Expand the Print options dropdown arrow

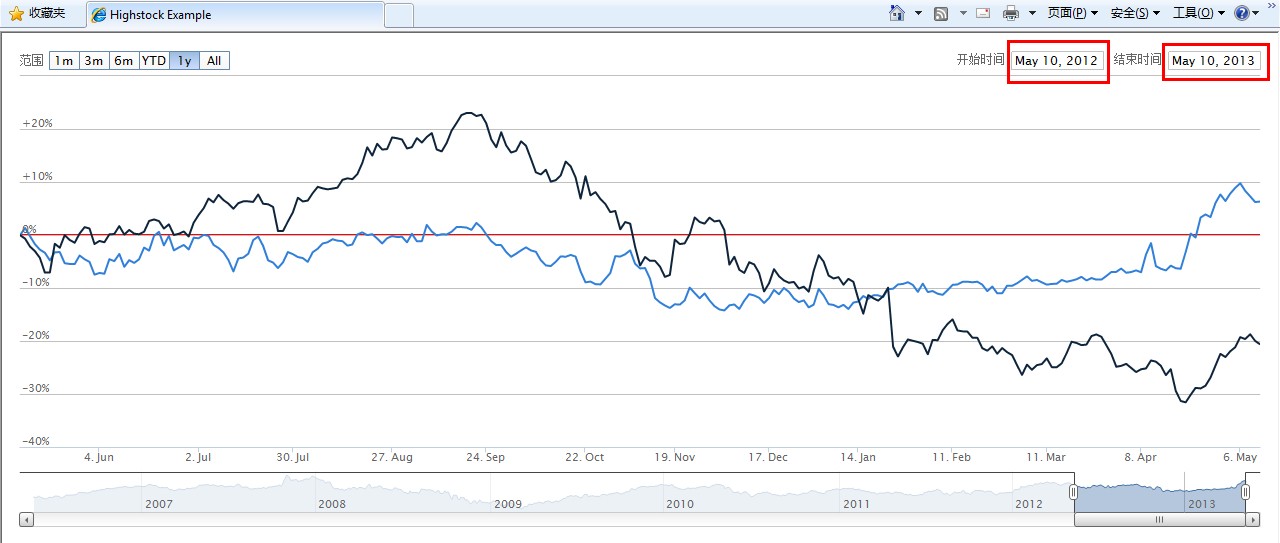[x=1031, y=13]
